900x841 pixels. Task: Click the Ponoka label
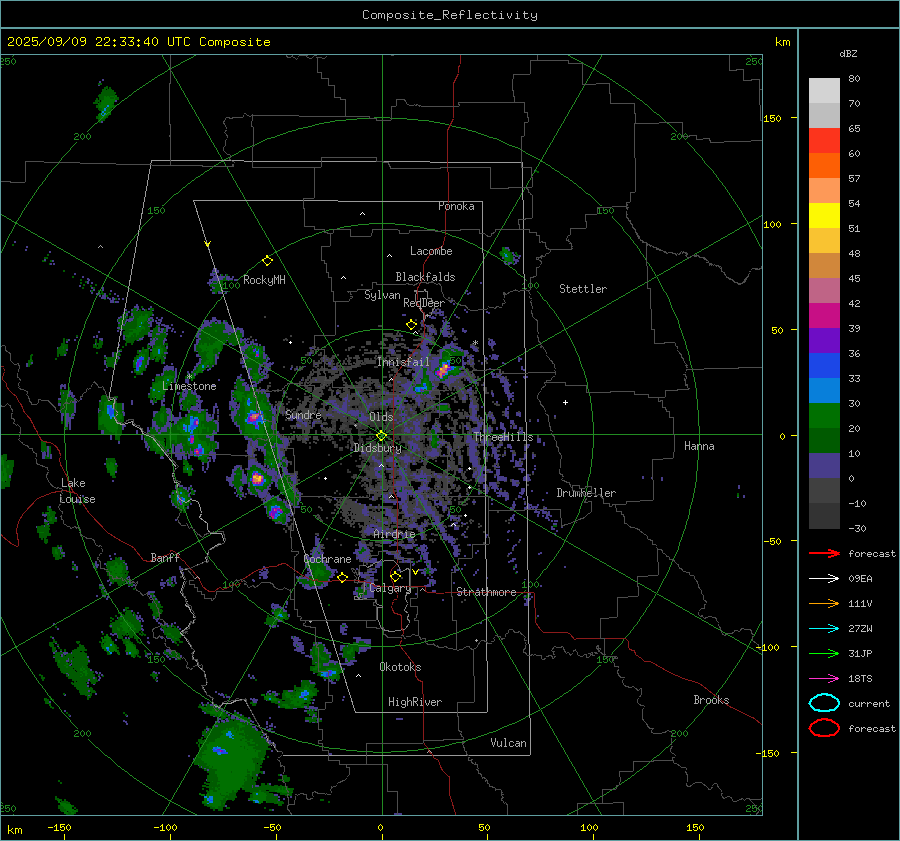pyautogui.click(x=456, y=206)
